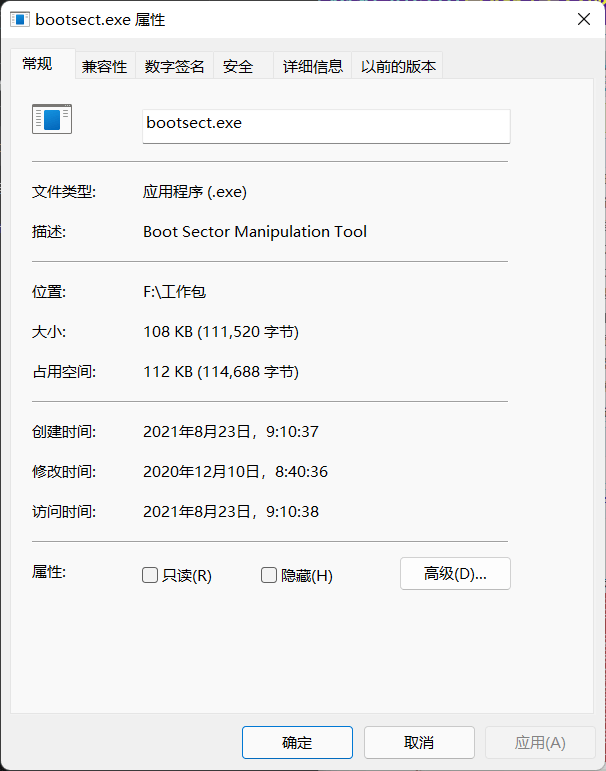This screenshot has width=606, height=771.
Task: Click the location path F:\工作包
Action: 175,292
